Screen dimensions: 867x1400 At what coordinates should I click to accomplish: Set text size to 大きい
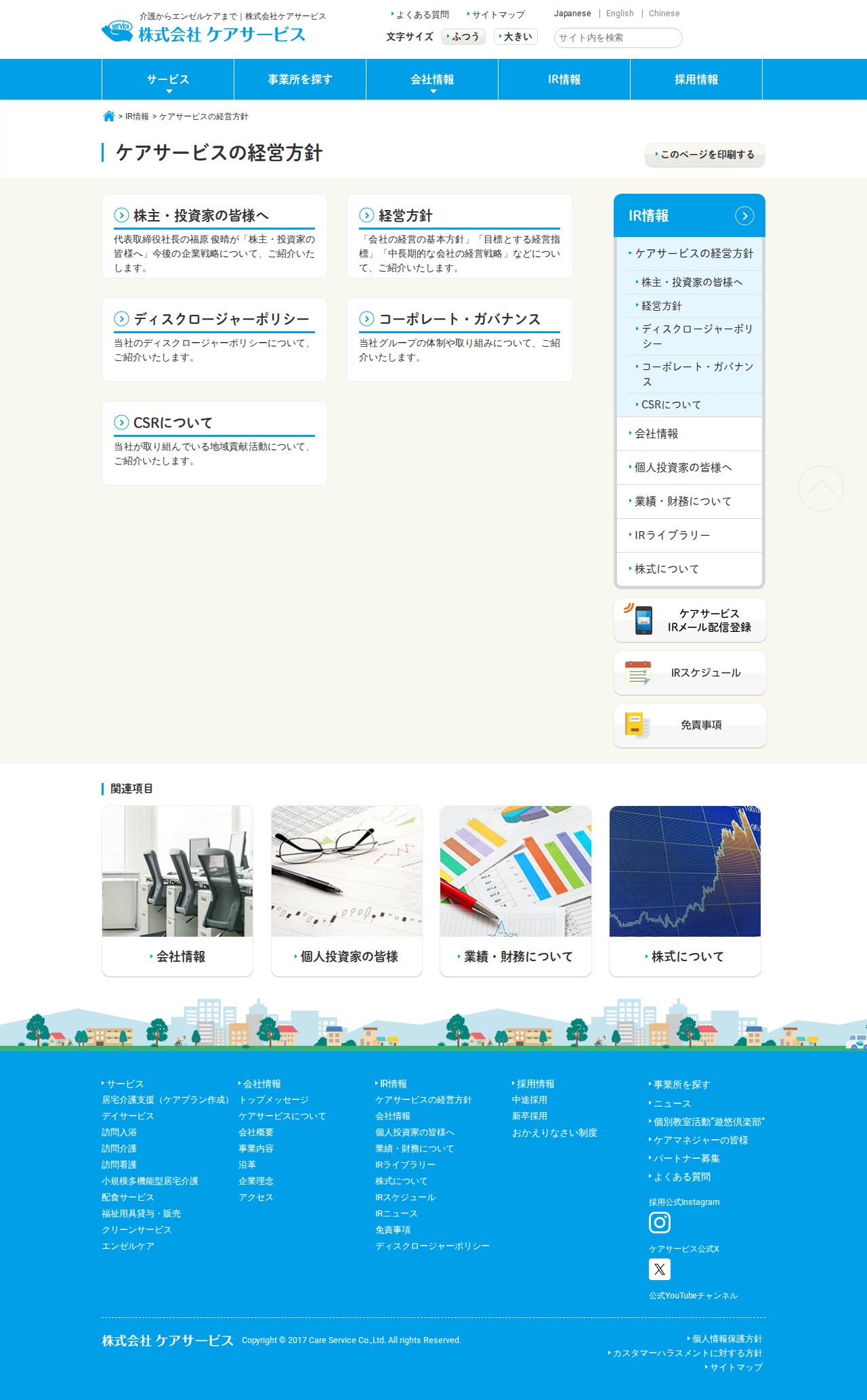[x=515, y=37]
